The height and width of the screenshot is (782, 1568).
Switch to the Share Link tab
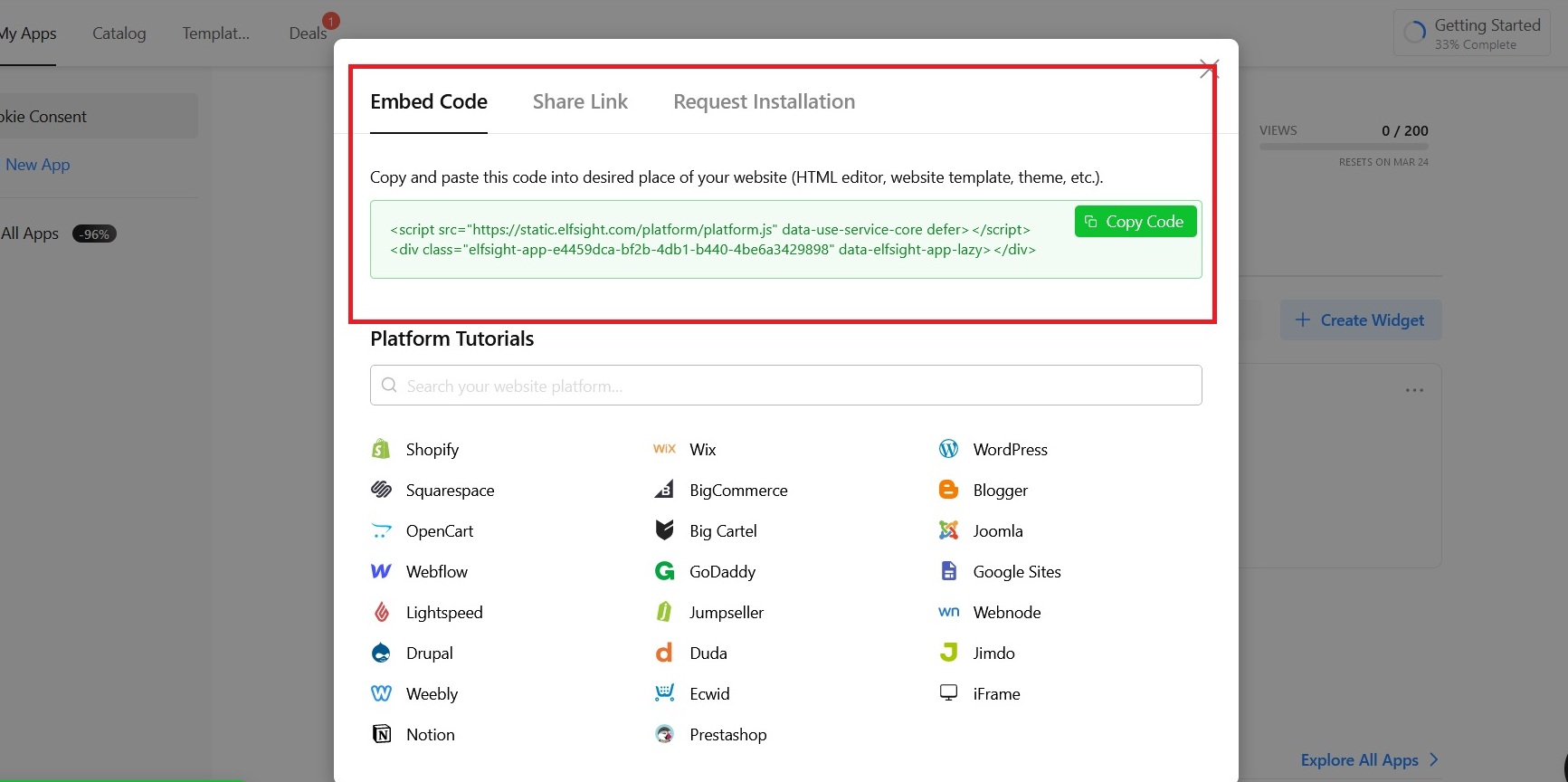click(579, 101)
